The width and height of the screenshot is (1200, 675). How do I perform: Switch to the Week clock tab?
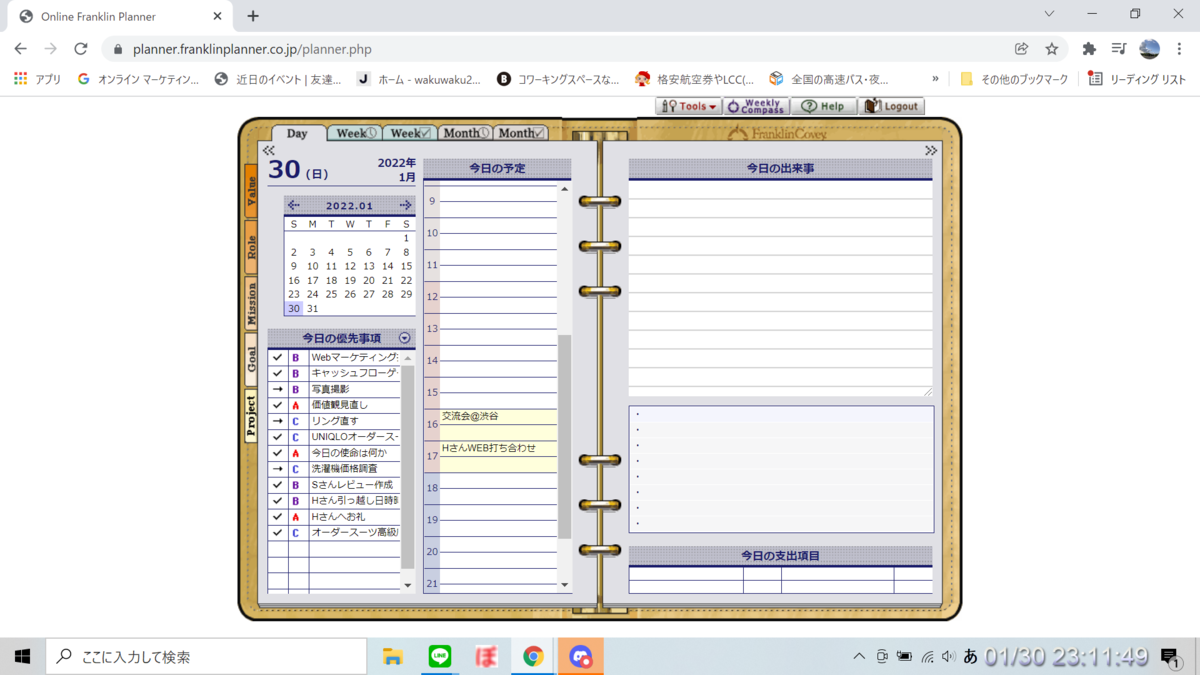click(355, 133)
